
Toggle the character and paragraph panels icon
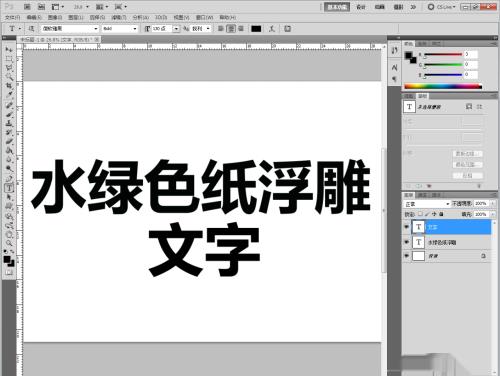point(287,29)
